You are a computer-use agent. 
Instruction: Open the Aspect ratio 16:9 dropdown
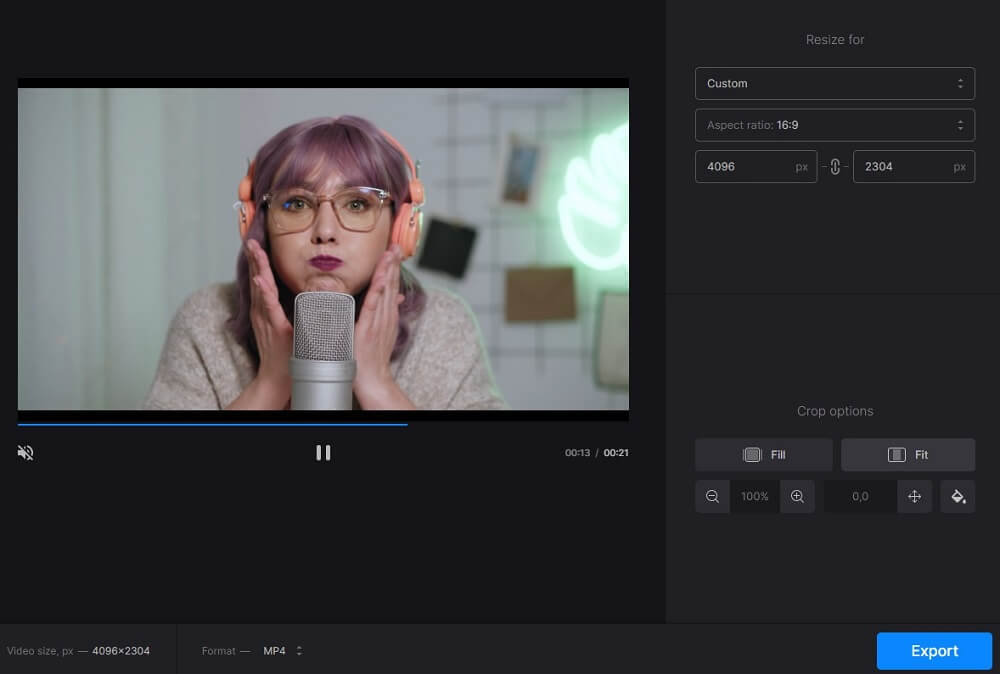pyautogui.click(x=835, y=124)
